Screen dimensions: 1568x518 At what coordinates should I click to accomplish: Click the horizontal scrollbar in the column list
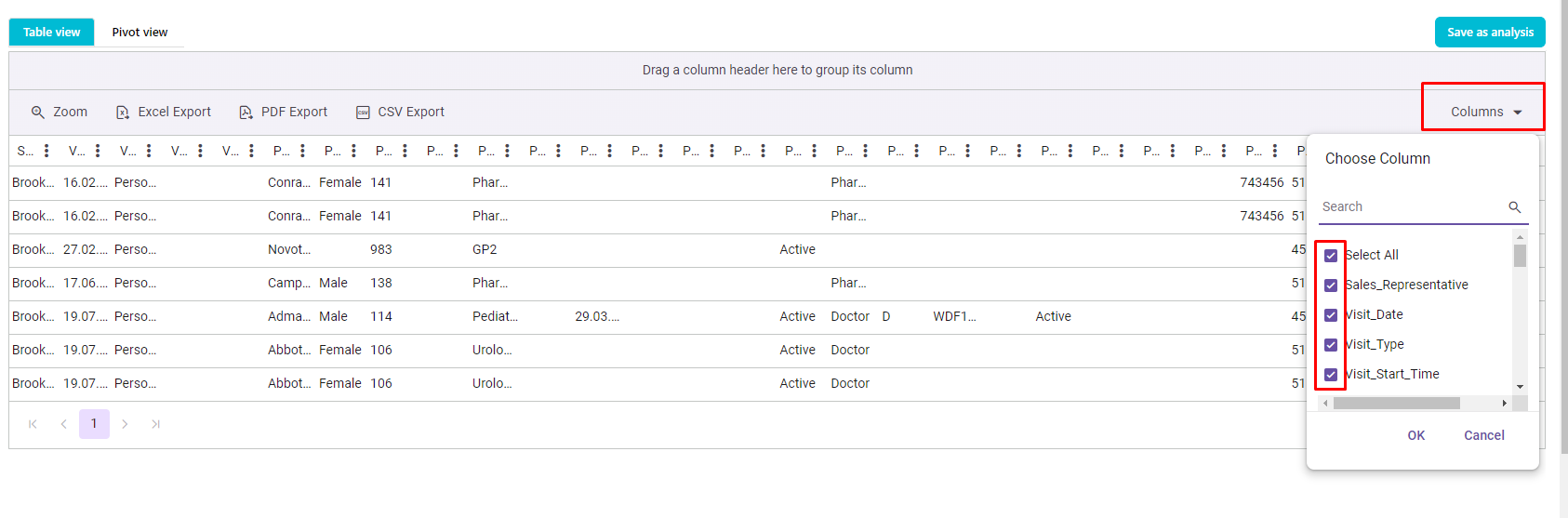(x=1396, y=404)
